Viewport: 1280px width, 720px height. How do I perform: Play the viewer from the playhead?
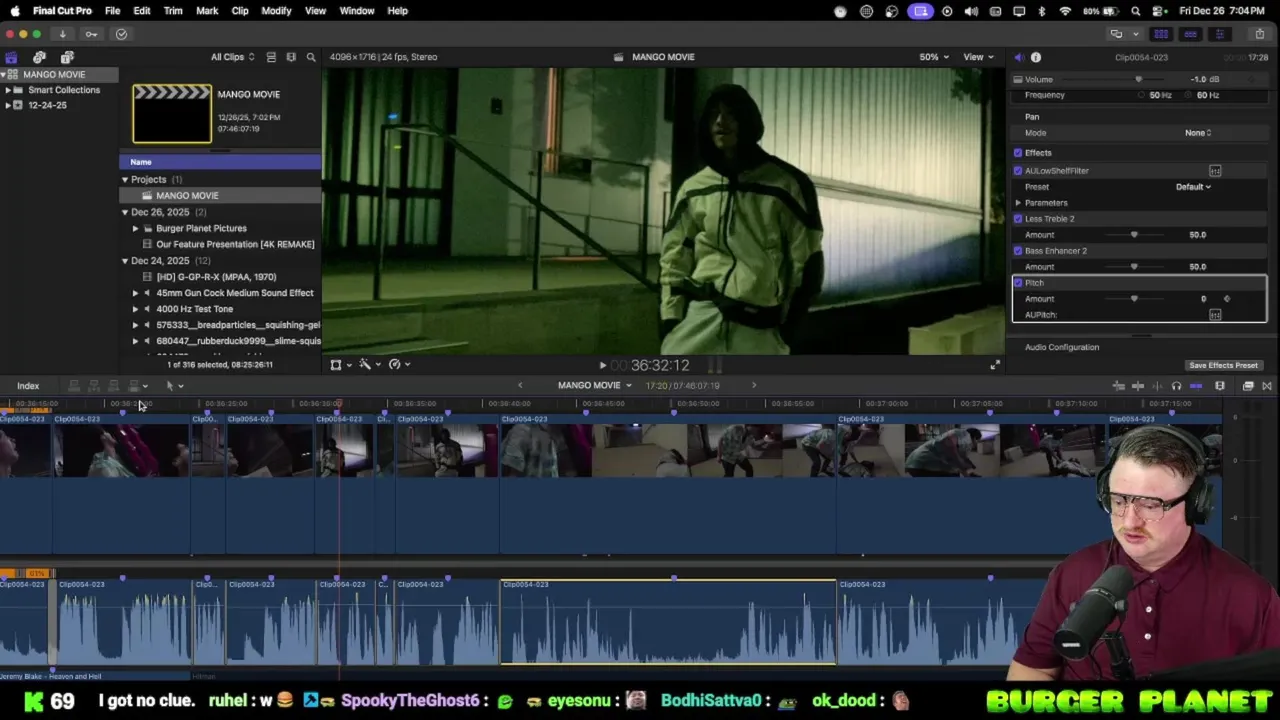pos(602,366)
